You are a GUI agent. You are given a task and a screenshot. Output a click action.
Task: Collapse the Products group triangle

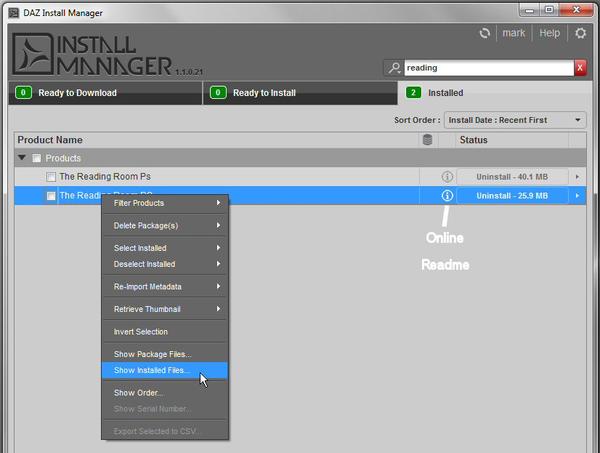pos(22,158)
